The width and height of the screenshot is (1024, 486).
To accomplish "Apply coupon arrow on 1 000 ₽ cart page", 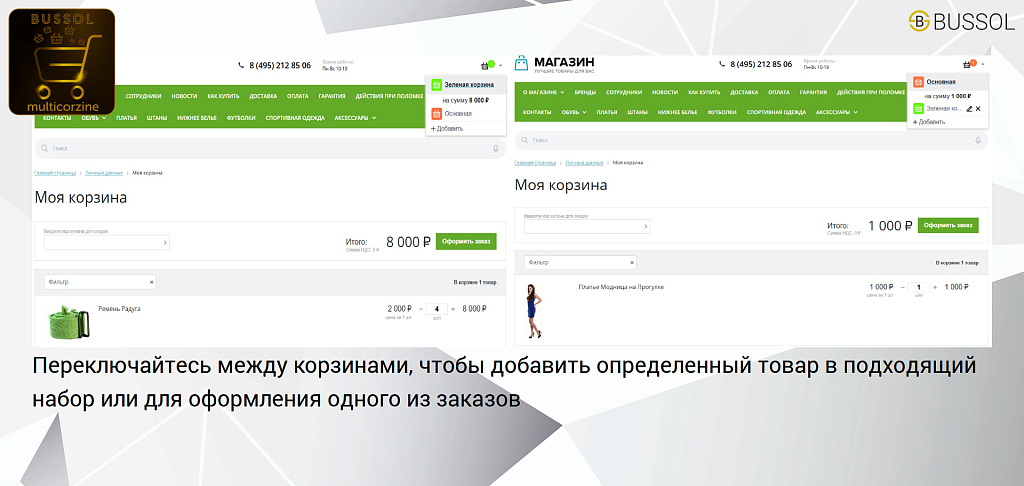I will [x=646, y=226].
